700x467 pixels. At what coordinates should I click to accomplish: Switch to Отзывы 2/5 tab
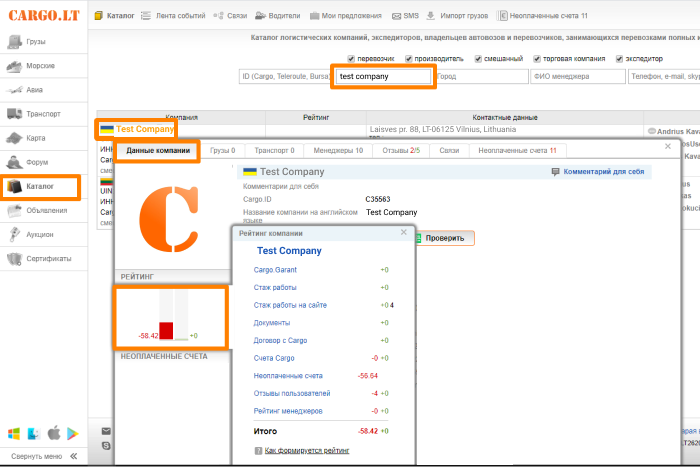click(401, 150)
